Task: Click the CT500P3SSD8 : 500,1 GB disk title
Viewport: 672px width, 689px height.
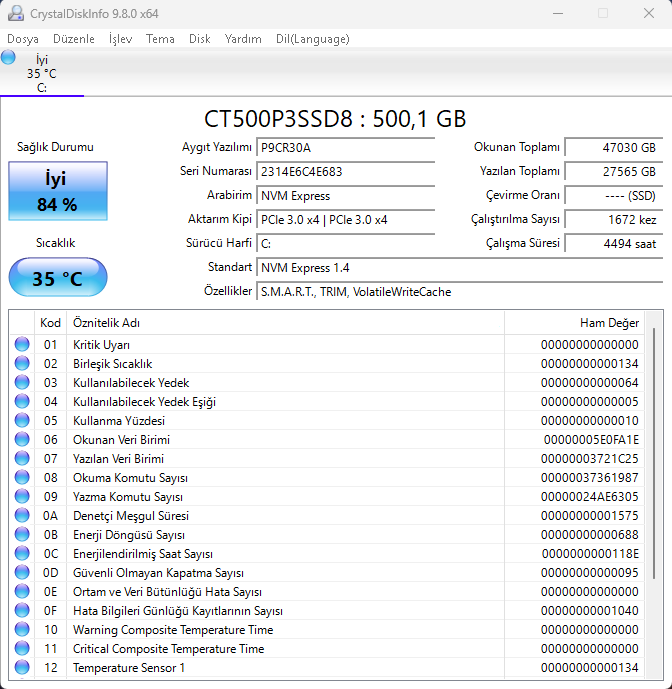Action: (335, 119)
